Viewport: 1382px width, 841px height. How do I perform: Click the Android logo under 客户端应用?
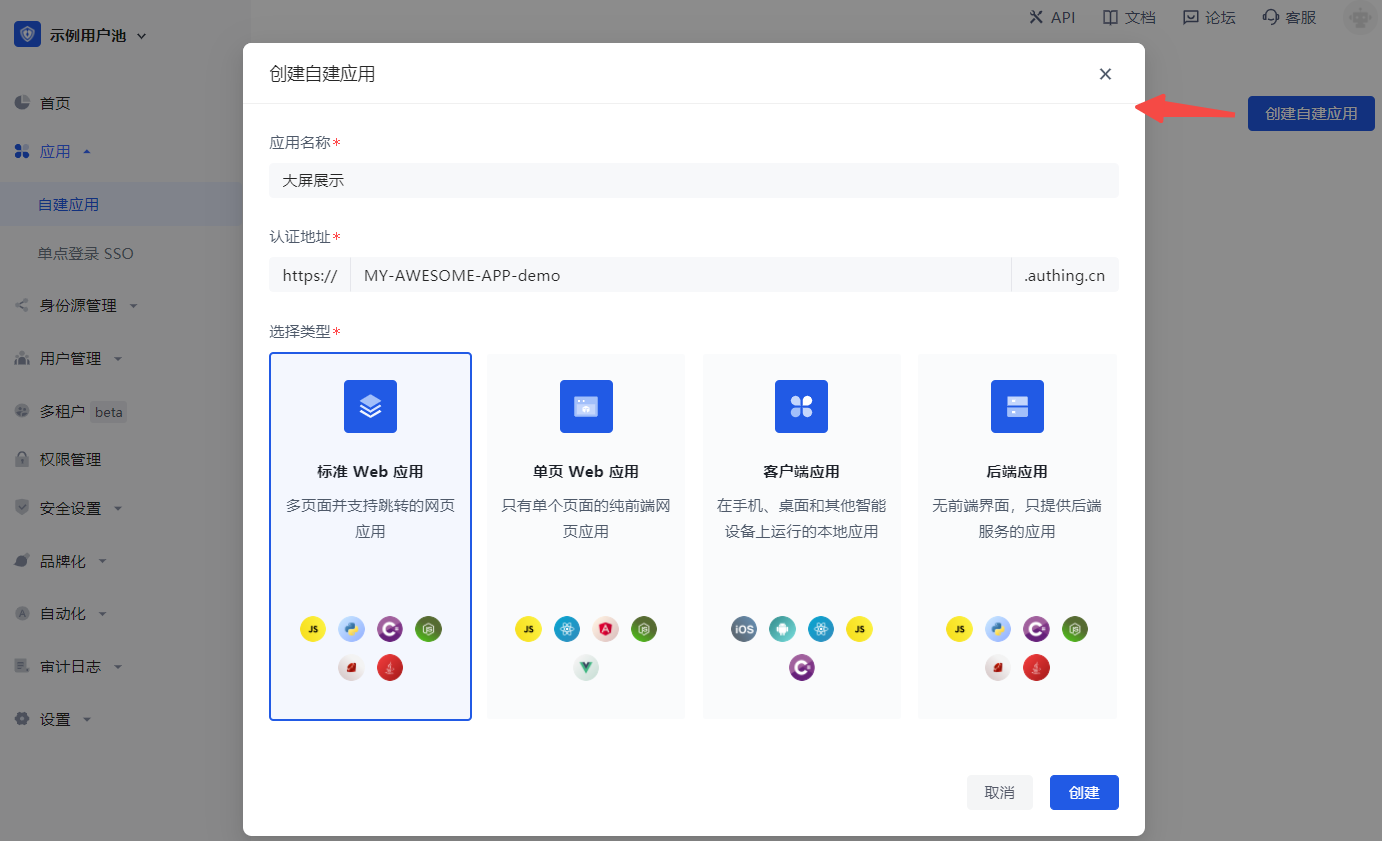782,629
